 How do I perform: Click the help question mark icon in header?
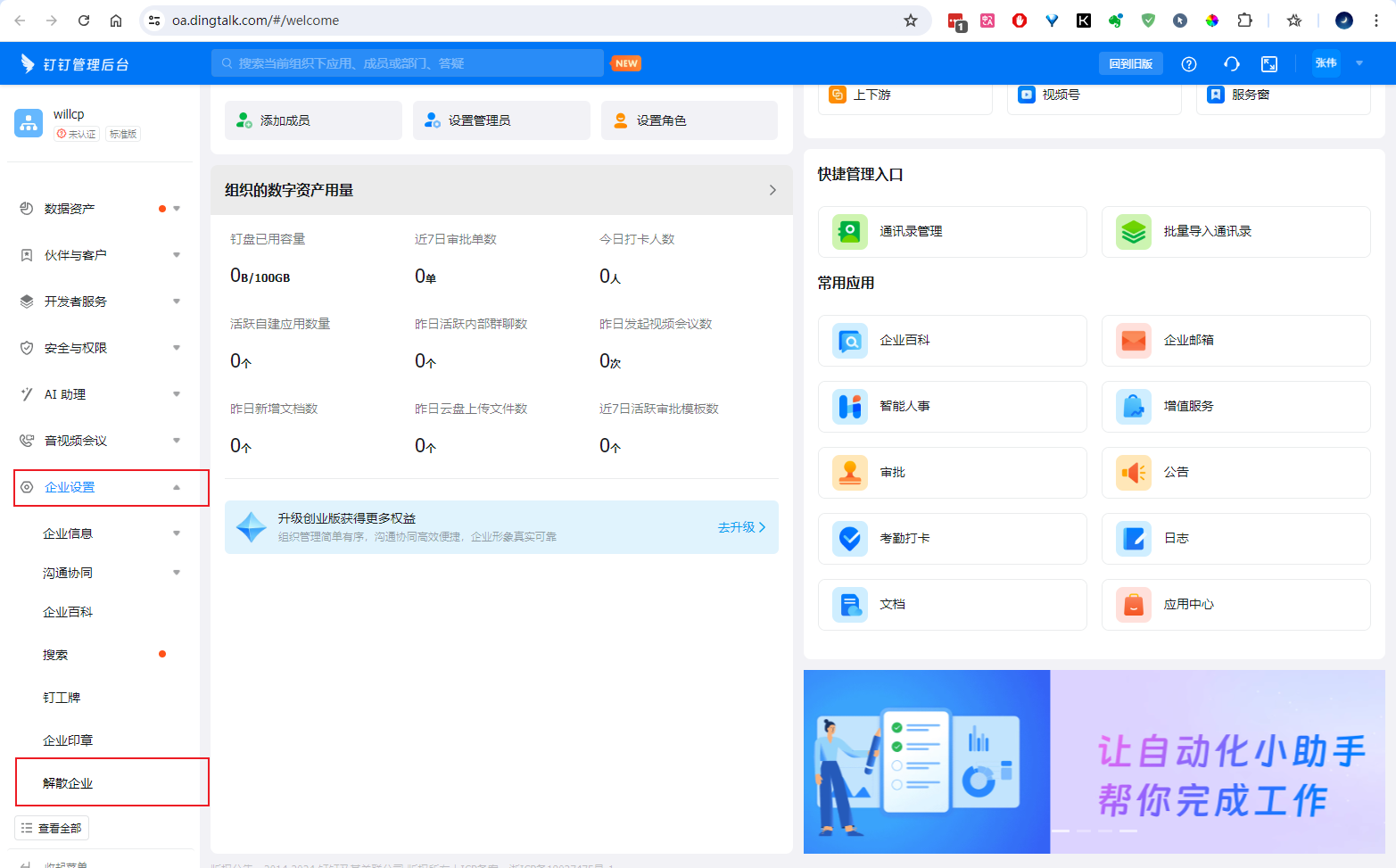click(1188, 64)
